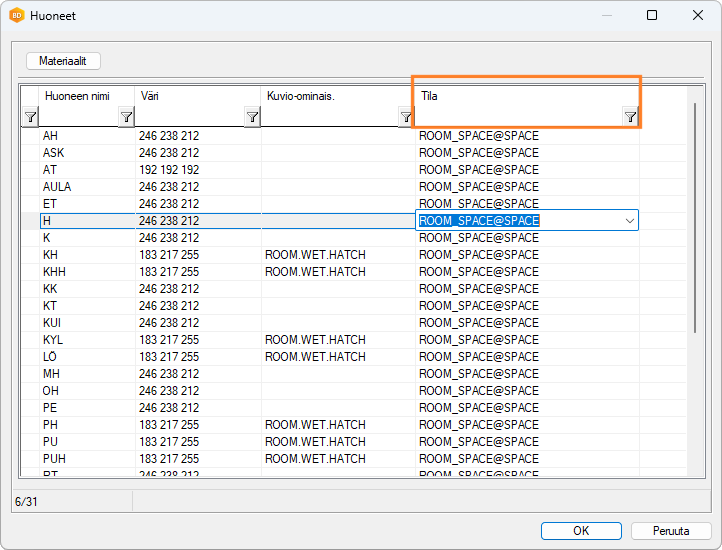Open the Tila dropdown for row H
Viewport: 722px width, 550px height.
pos(629,221)
